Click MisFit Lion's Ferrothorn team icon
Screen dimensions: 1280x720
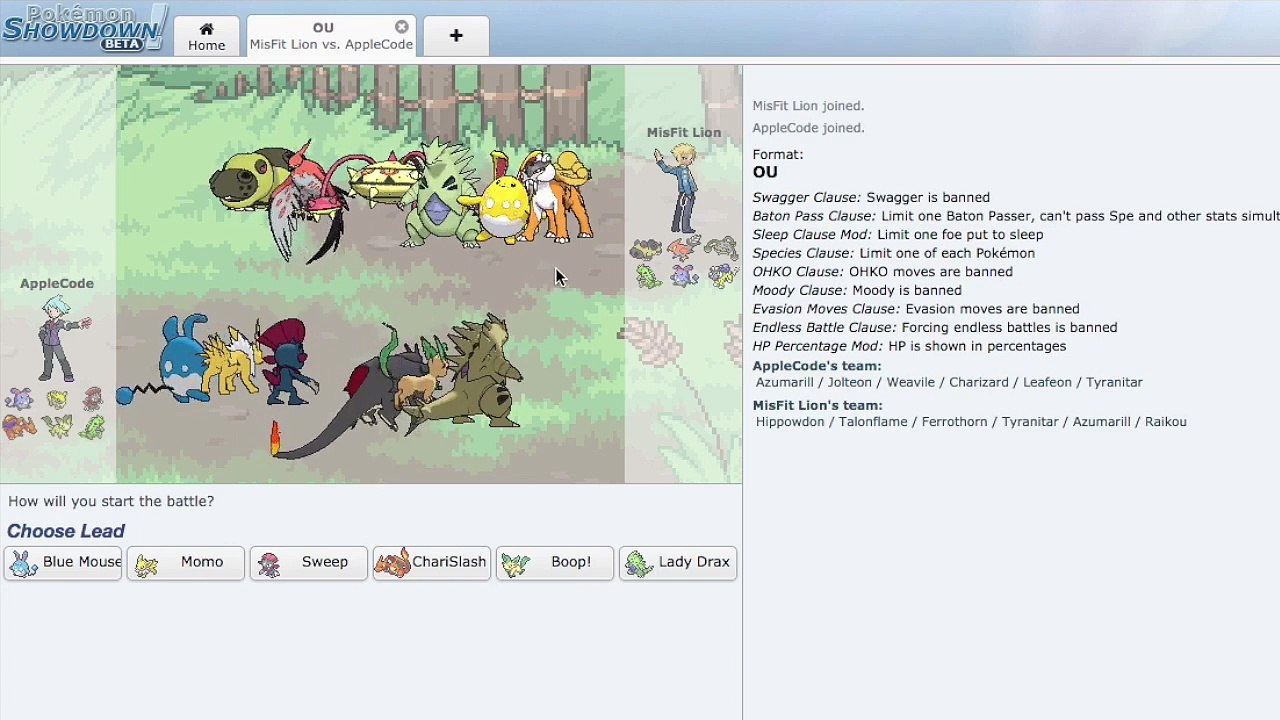[x=721, y=249]
